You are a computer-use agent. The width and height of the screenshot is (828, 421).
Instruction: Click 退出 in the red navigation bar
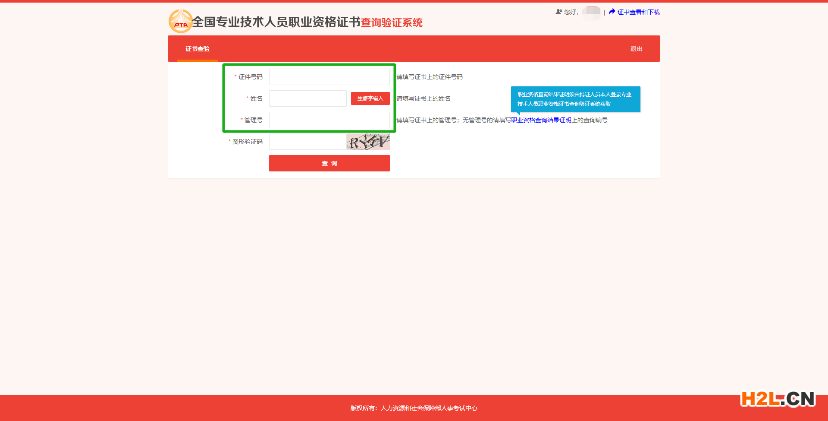(636, 49)
